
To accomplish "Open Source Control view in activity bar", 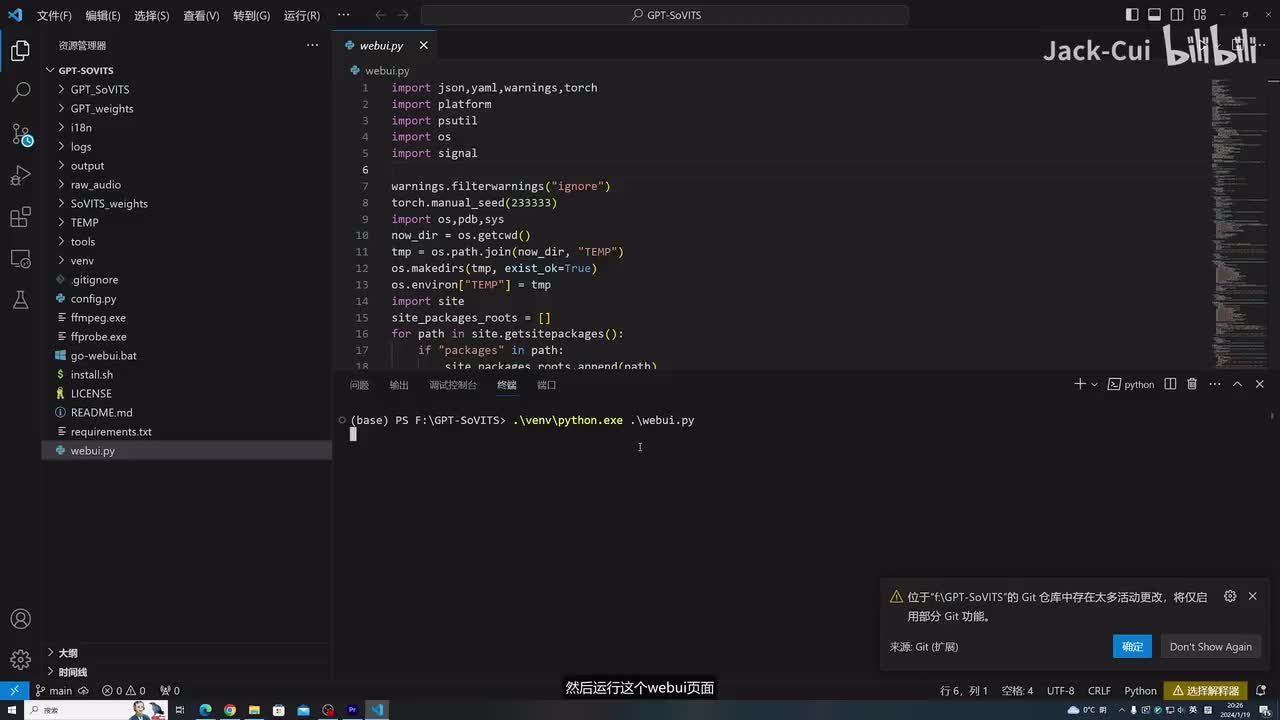I will 20,134.
